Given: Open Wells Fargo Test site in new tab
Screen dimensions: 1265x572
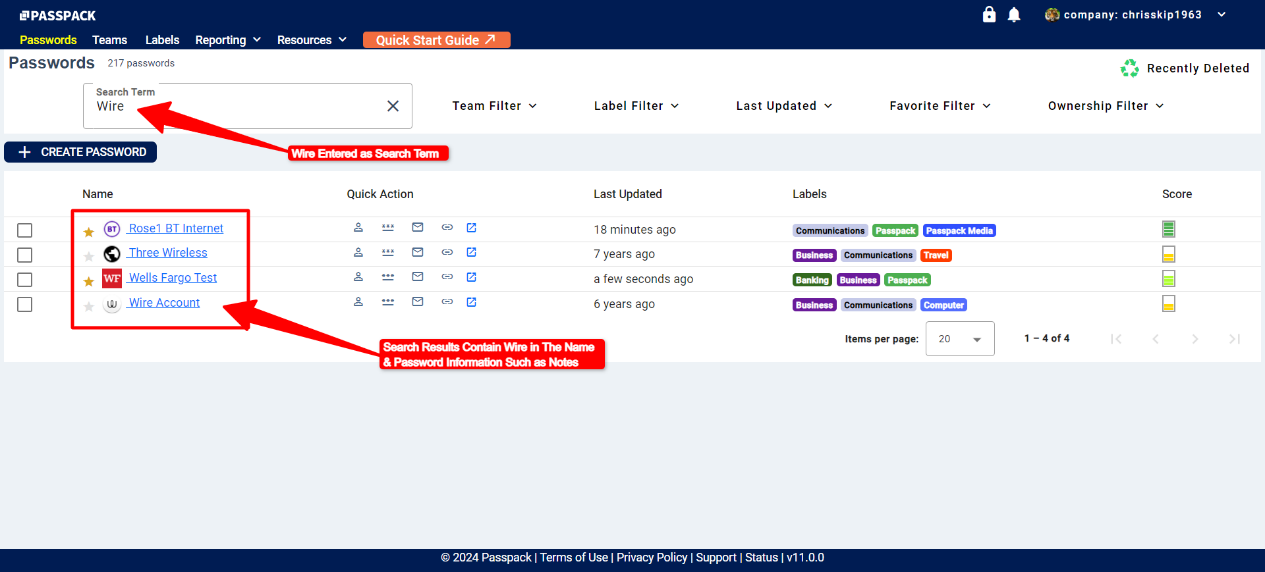Looking at the screenshot, I should click(x=471, y=277).
